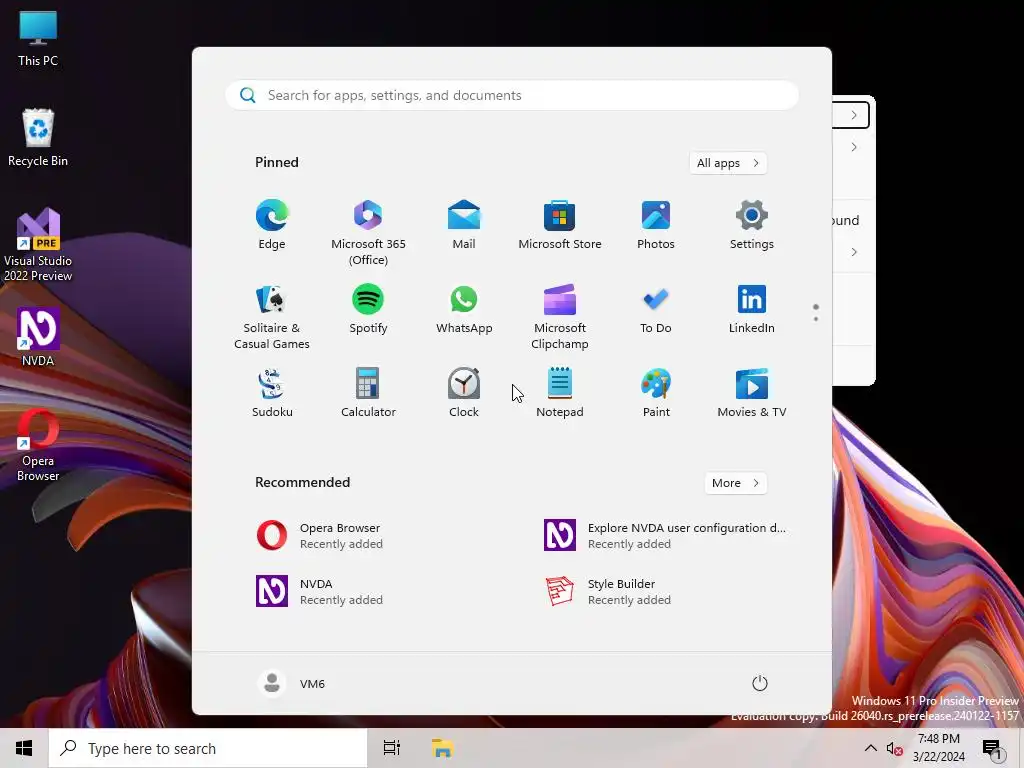
Task: Click taskbar 'Type here to search' box
Action: pos(208,748)
